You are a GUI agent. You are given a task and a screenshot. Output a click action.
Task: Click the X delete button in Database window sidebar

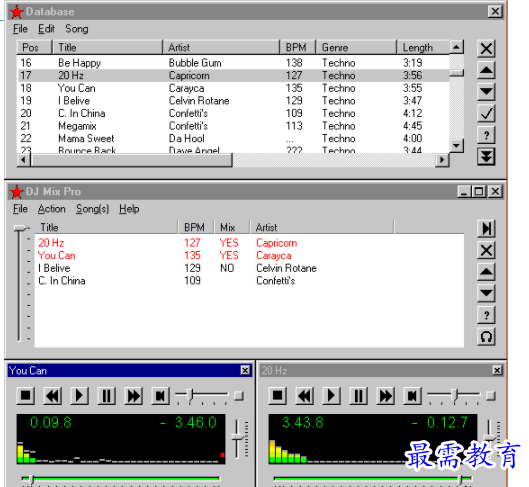(486, 49)
